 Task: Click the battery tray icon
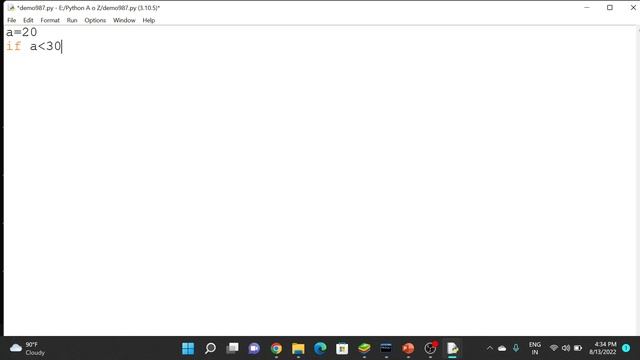pyautogui.click(x=578, y=348)
